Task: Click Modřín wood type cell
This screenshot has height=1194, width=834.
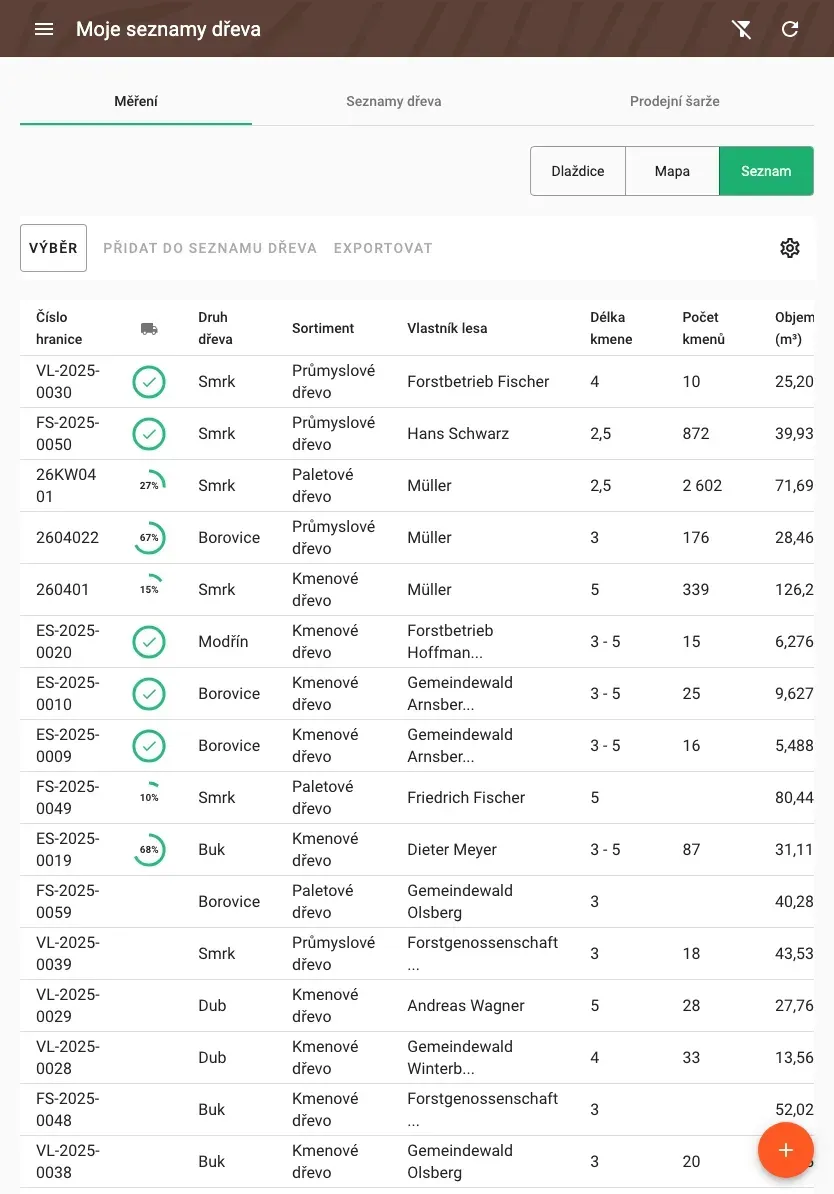Action: 223,641
